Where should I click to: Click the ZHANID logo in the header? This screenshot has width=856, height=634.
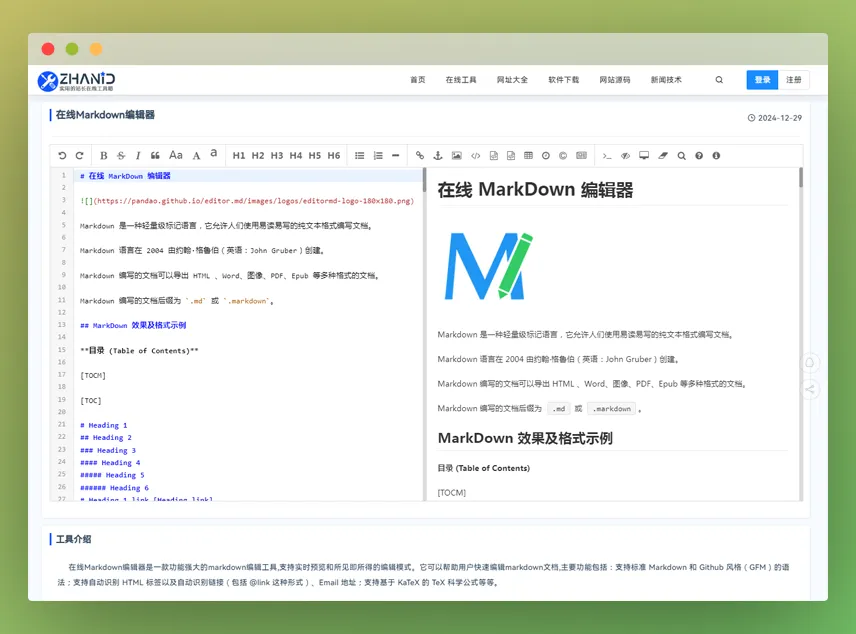80,79
